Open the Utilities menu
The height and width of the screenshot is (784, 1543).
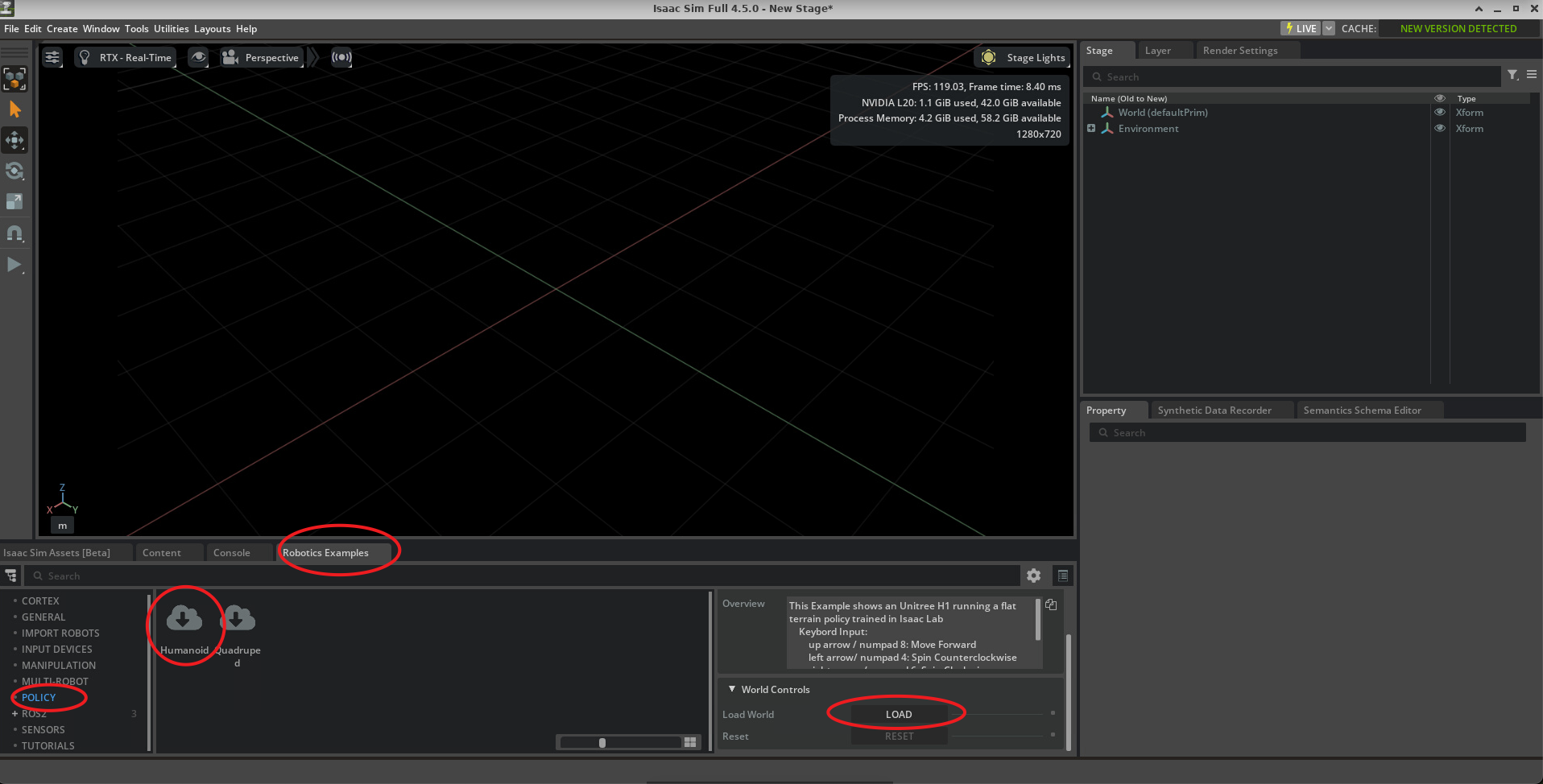pyautogui.click(x=171, y=29)
